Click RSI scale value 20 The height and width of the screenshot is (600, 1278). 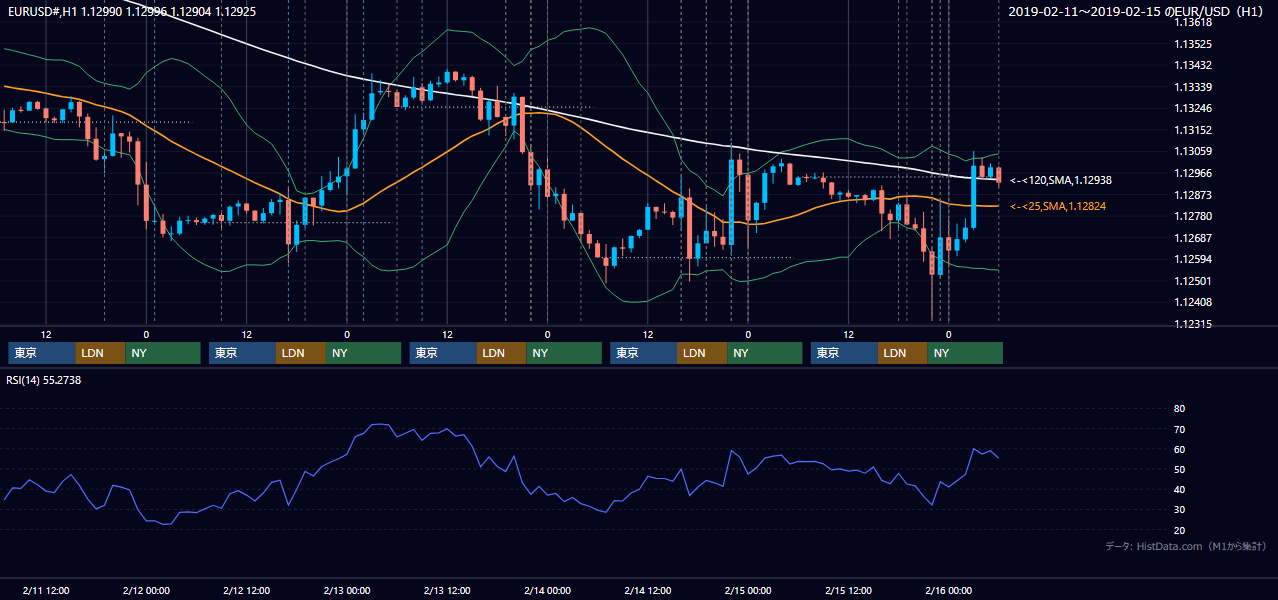1179,530
